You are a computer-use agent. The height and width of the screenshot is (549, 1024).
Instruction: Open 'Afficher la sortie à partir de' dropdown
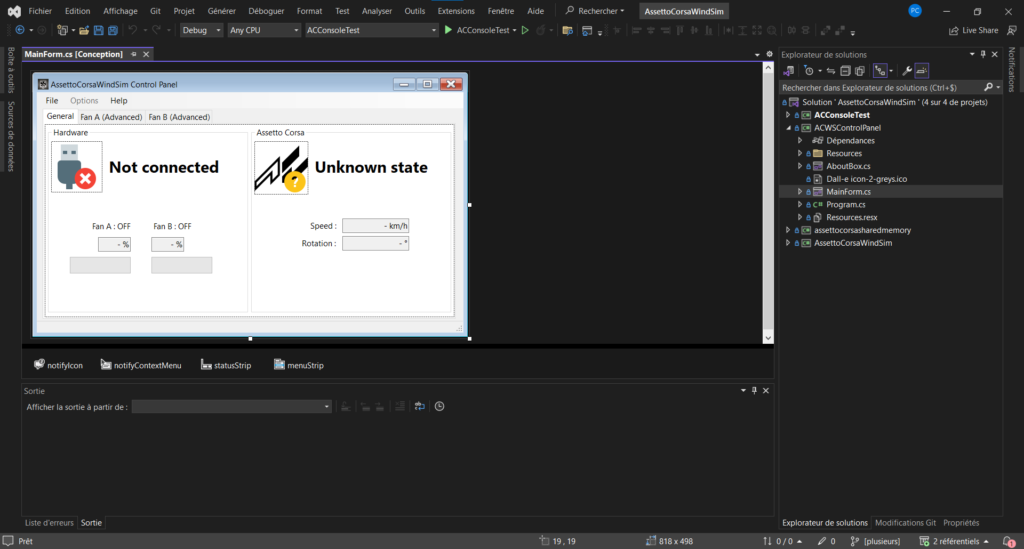pos(232,407)
